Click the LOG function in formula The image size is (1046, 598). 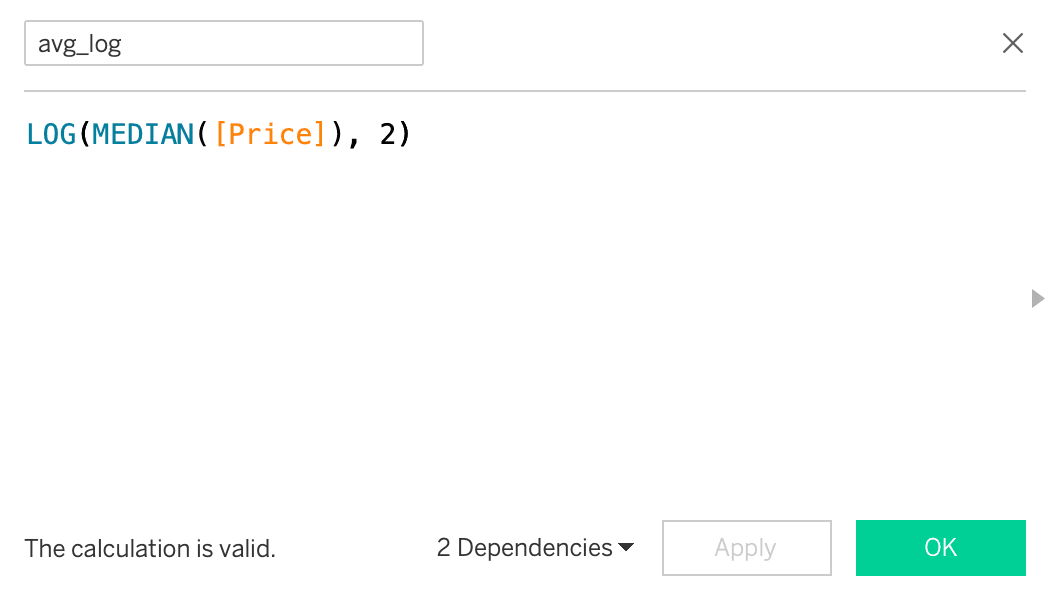tap(51, 134)
